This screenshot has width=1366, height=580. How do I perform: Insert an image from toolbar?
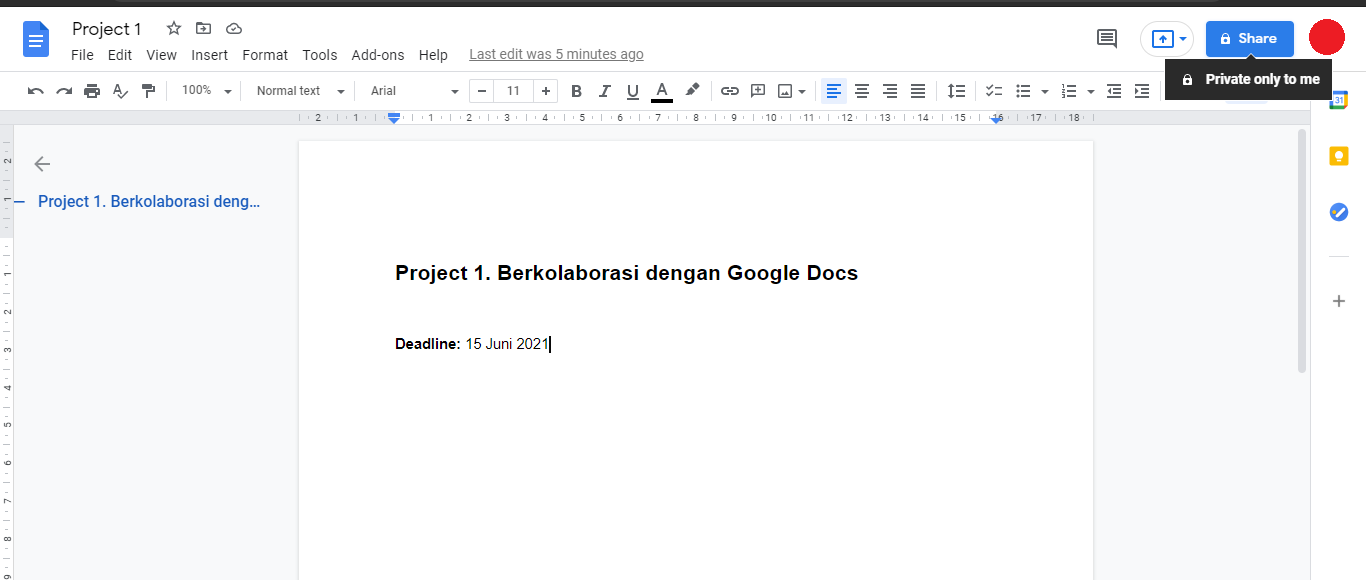pyautogui.click(x=785, y=91)
